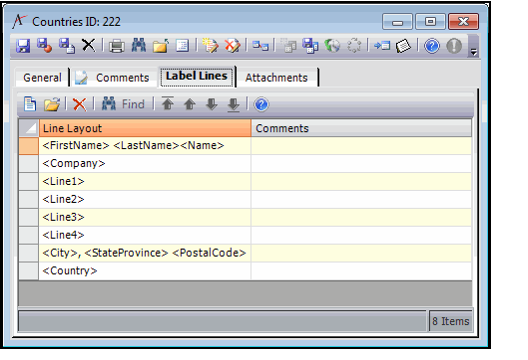This screenshot has width=528, height=360.
Task: Click the row selector beside <Company>
Action: (29, 164)
